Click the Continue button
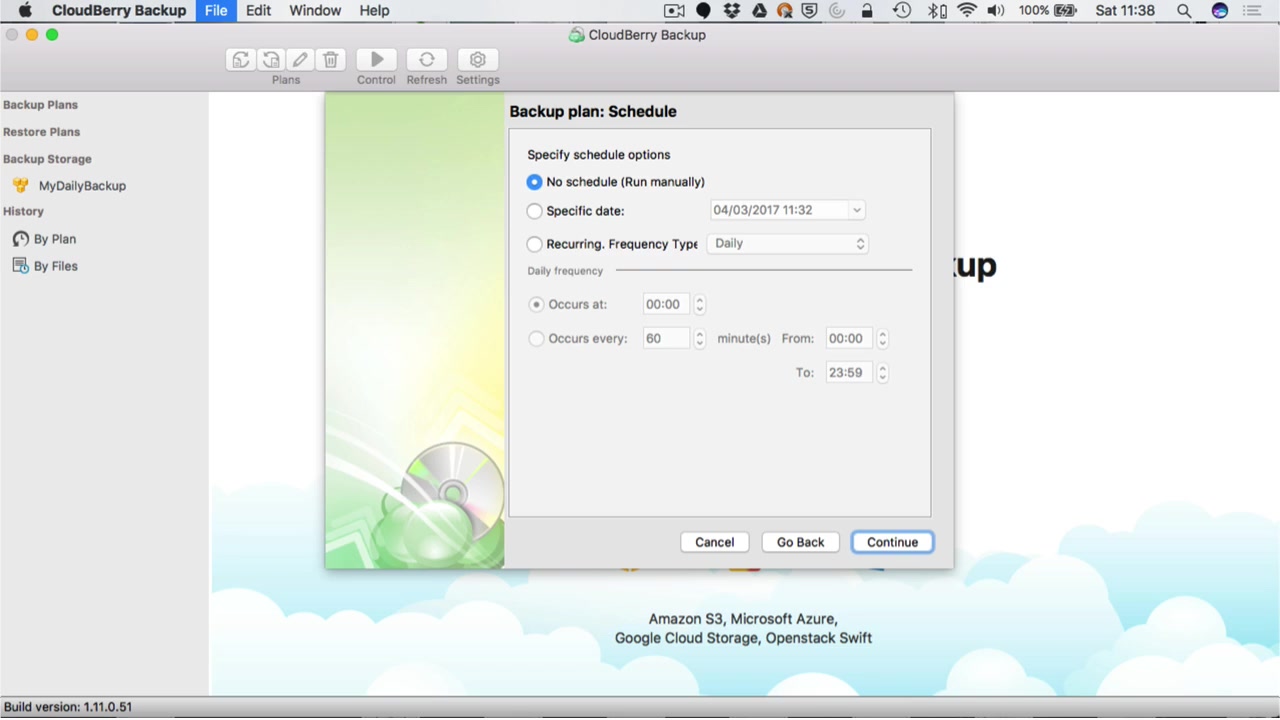This screenshot has width=1280, height=720. point(893,542)
